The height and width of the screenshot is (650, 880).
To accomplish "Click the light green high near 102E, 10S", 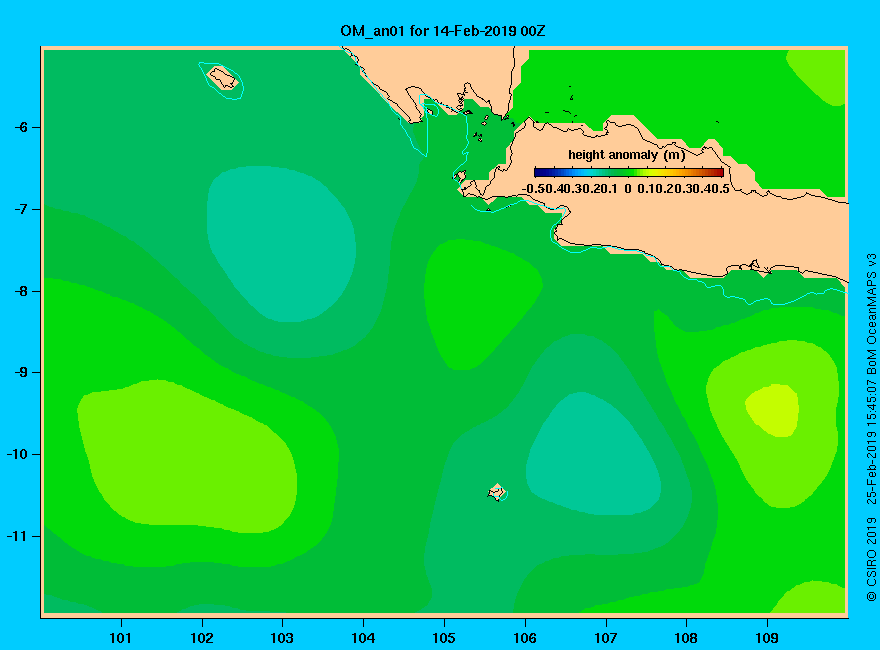I will click(188, 457).
